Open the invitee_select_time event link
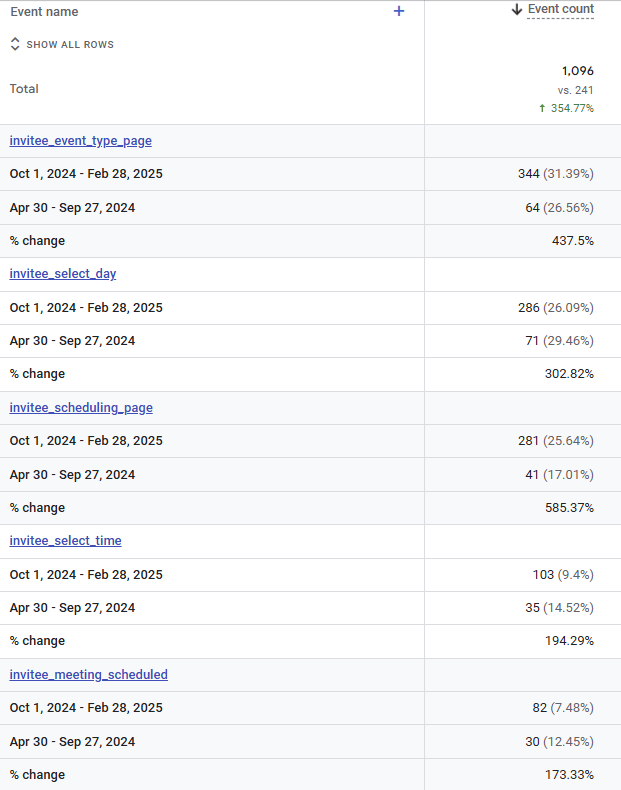Screen dimensions: 621x790 (65, 541)
